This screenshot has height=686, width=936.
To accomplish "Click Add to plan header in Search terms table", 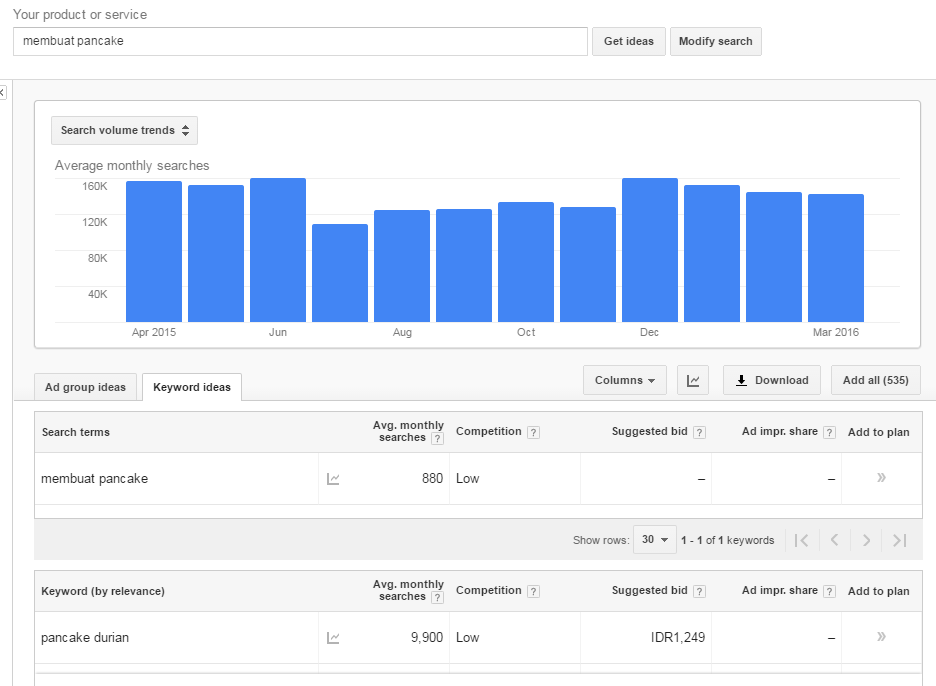I will 879,432.
